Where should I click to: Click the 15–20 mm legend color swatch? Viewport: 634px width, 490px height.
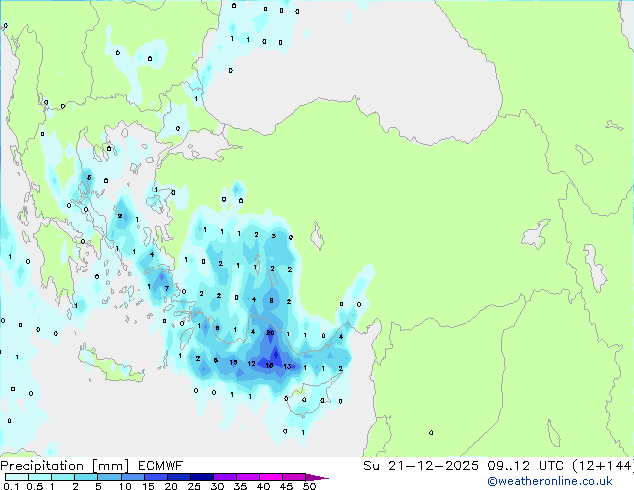coord(156,477)
